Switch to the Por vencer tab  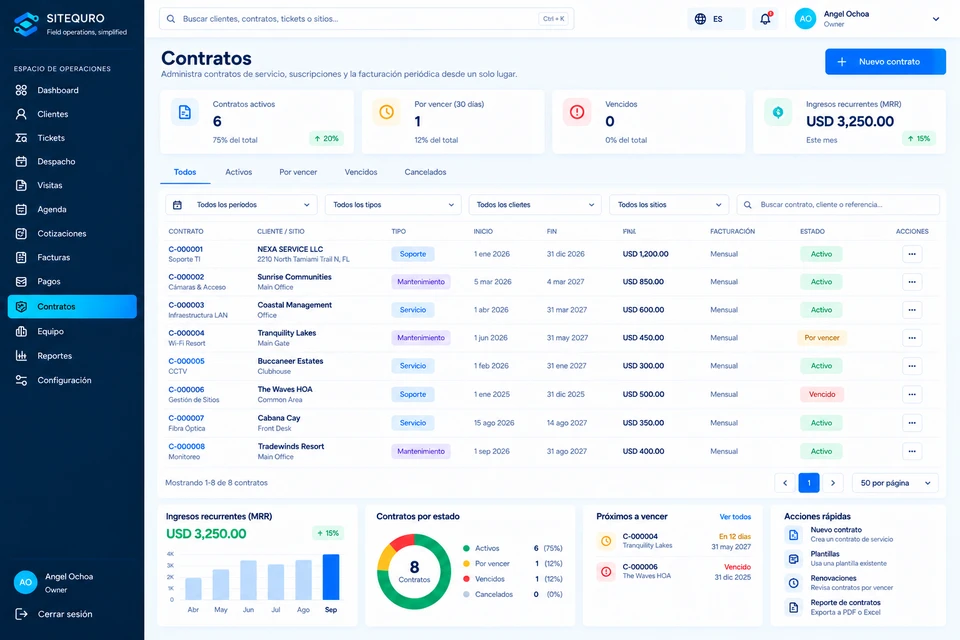[298, 172]
